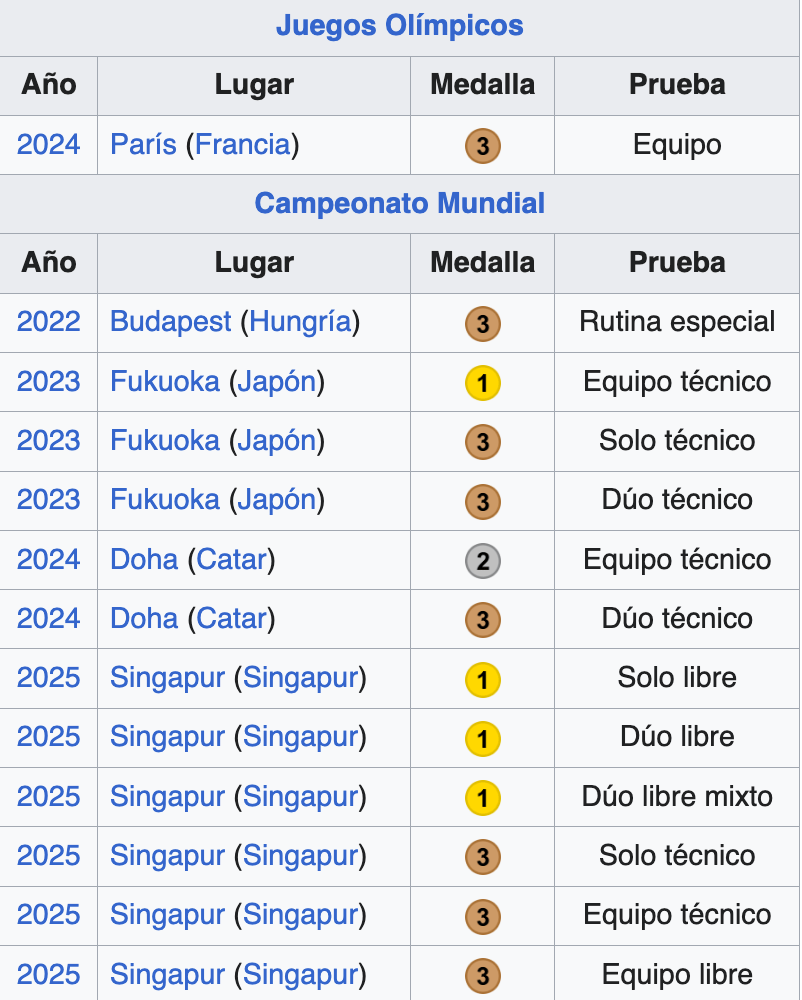Click the gold medal icon for Solo libre
The image size is (802, 1000).
[482, 680]
